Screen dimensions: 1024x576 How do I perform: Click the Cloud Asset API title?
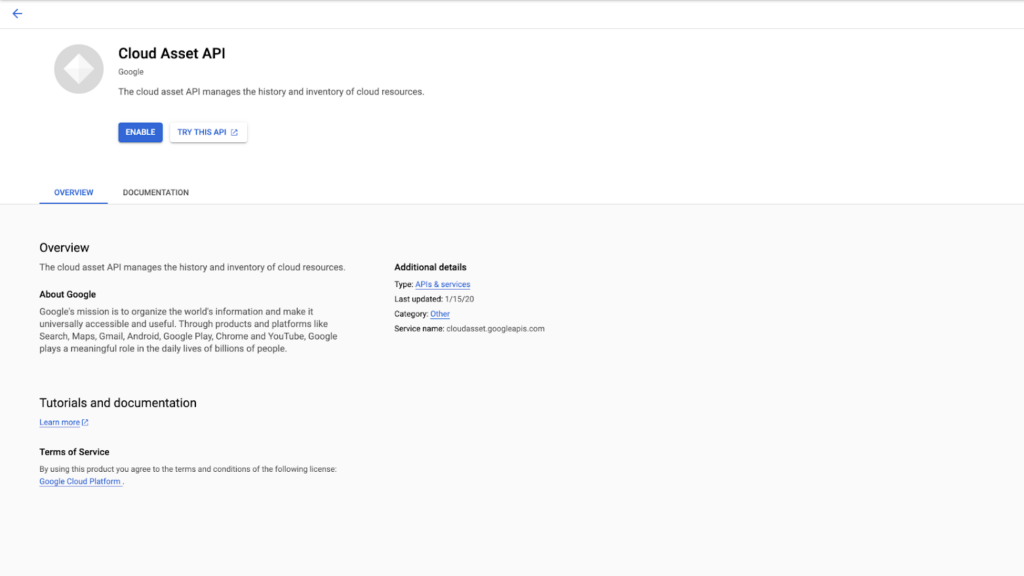tap(172, 54)
